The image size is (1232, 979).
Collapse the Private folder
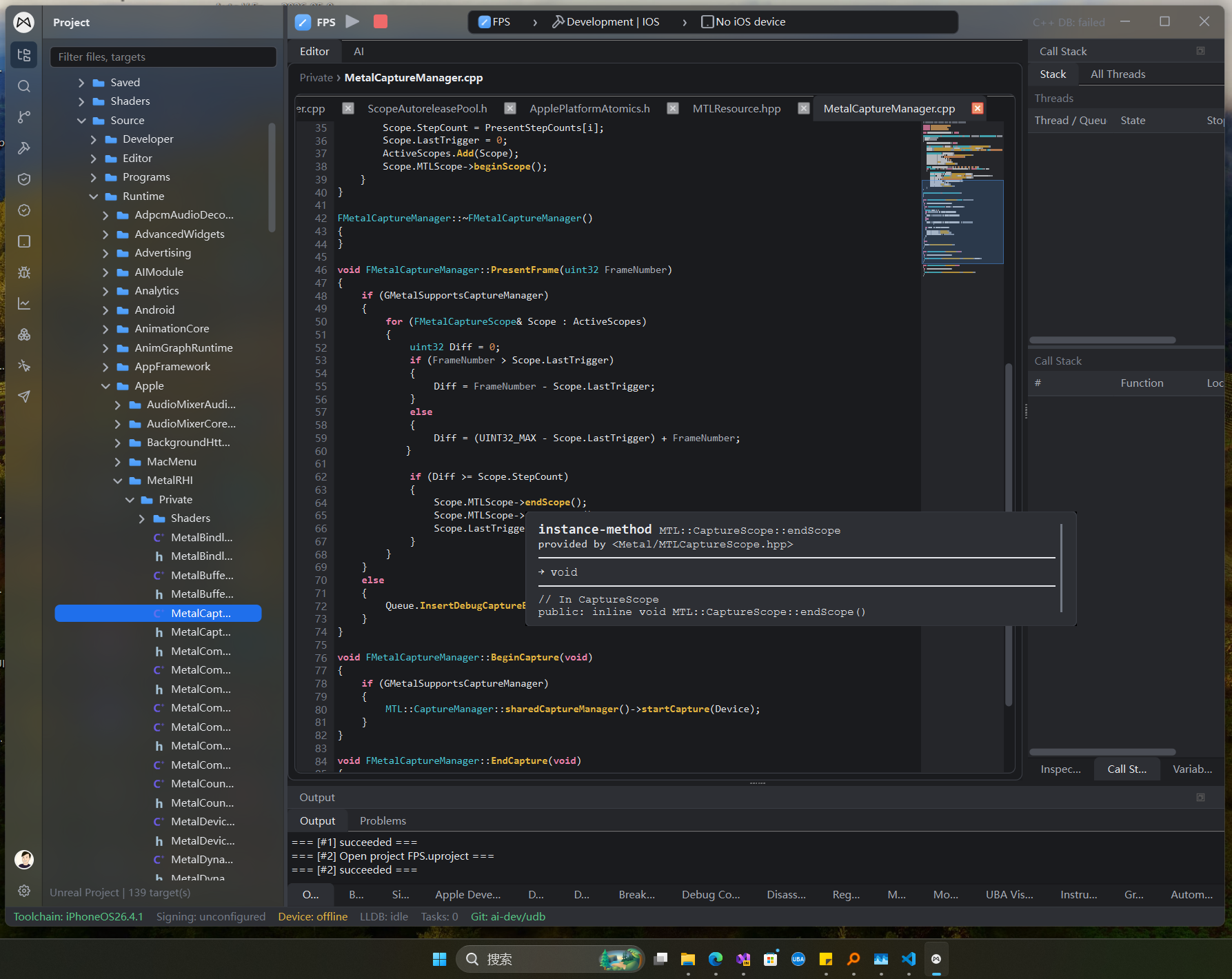(130, 500)
